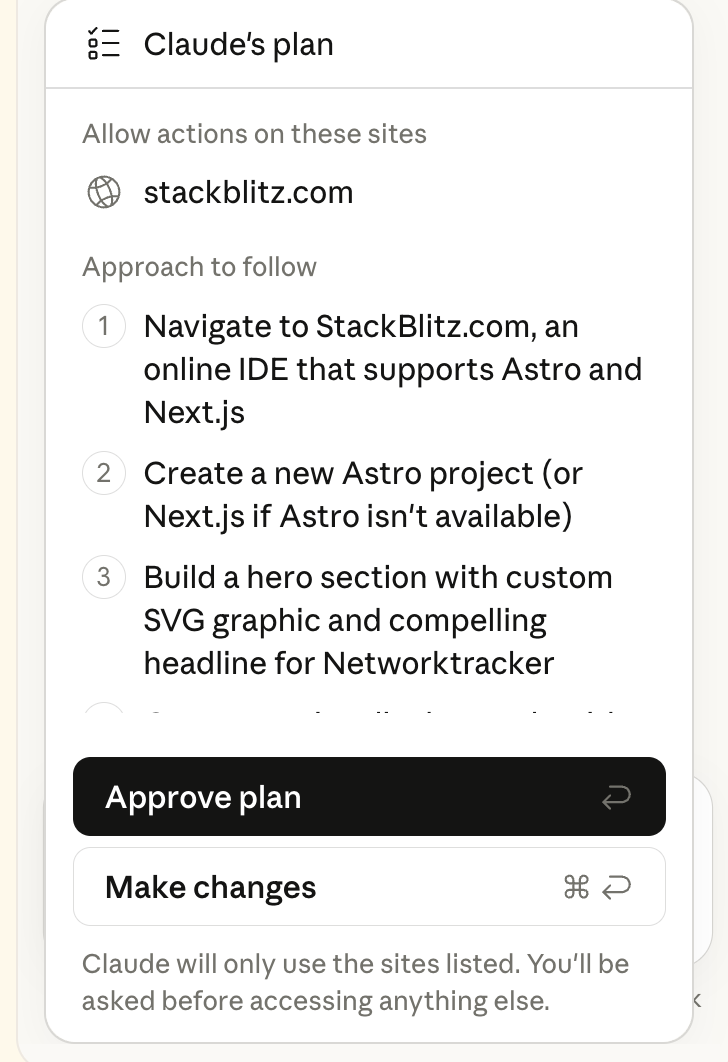The width and height of the screenshot is (728, 1062).
Task: Click the "Create a new Astro project" step
Action: click(362, 494)
